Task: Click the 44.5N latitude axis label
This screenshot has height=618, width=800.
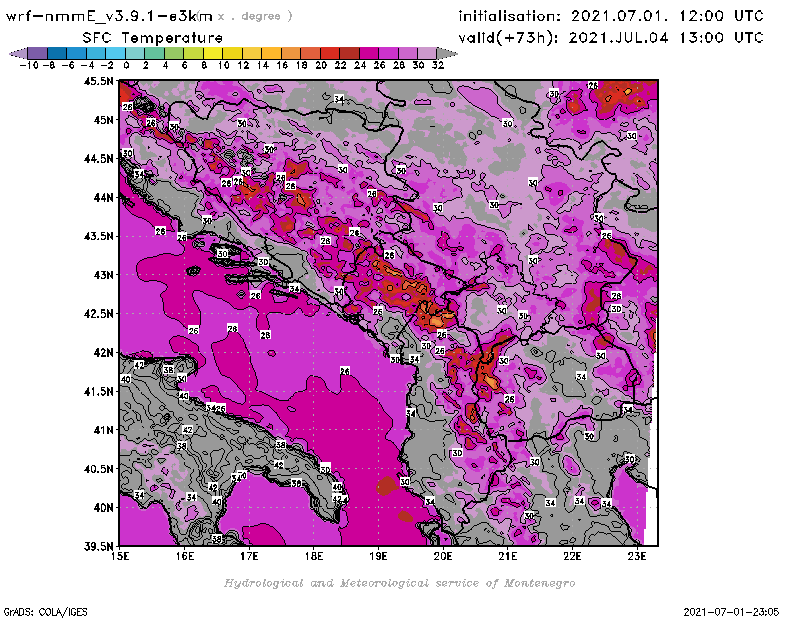Action: 98,159
